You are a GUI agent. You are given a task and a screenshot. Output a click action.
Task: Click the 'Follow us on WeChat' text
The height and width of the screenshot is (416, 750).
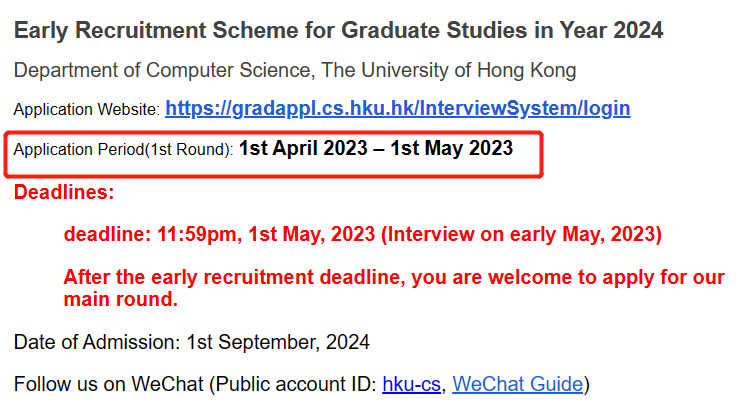108,384
